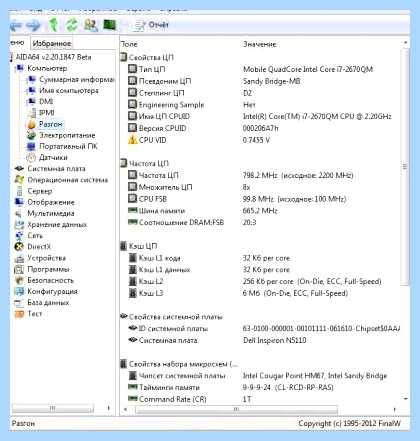Click the Хранение данных category icon
The image size is (420, 441).
click(19, 224)
